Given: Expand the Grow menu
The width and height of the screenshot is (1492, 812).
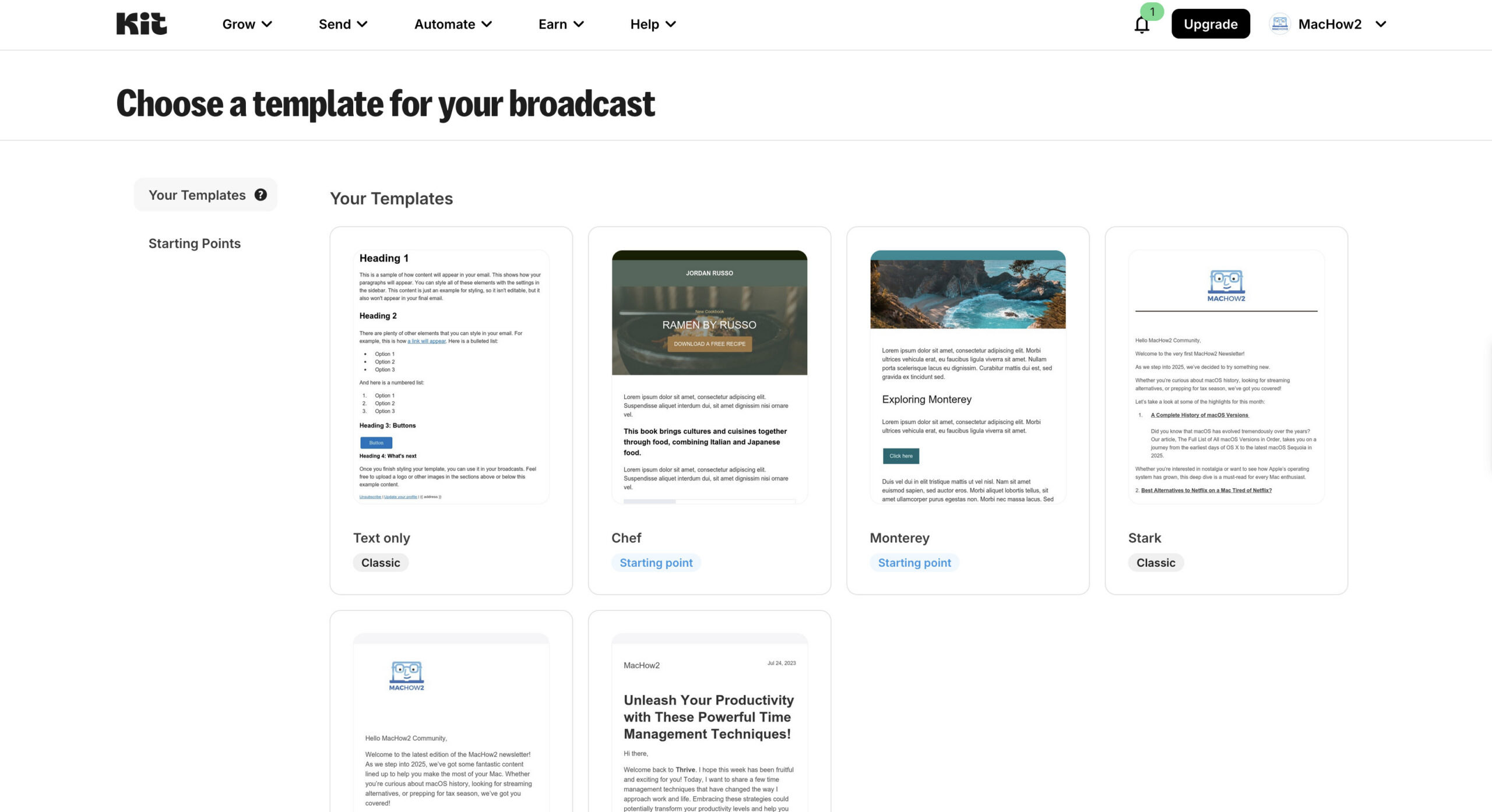Looking at the screenshot, I should coord(247,24).
